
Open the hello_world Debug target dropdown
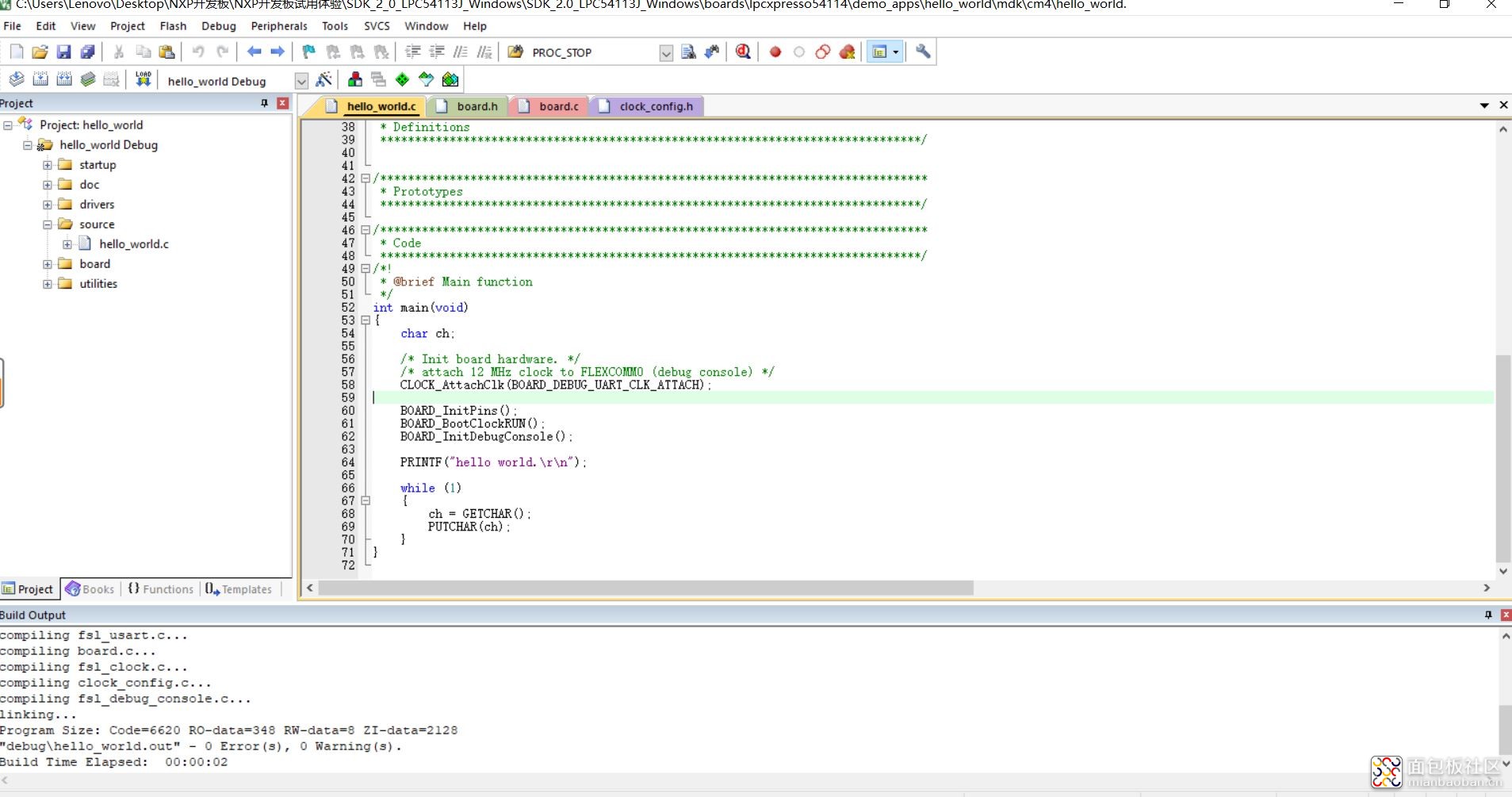[301, 81]
